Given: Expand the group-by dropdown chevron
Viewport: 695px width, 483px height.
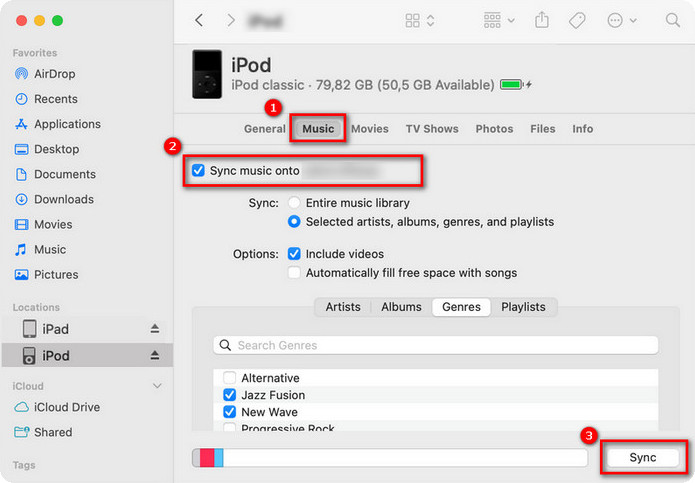Looking at the screenshot, I should click(511, 20).
